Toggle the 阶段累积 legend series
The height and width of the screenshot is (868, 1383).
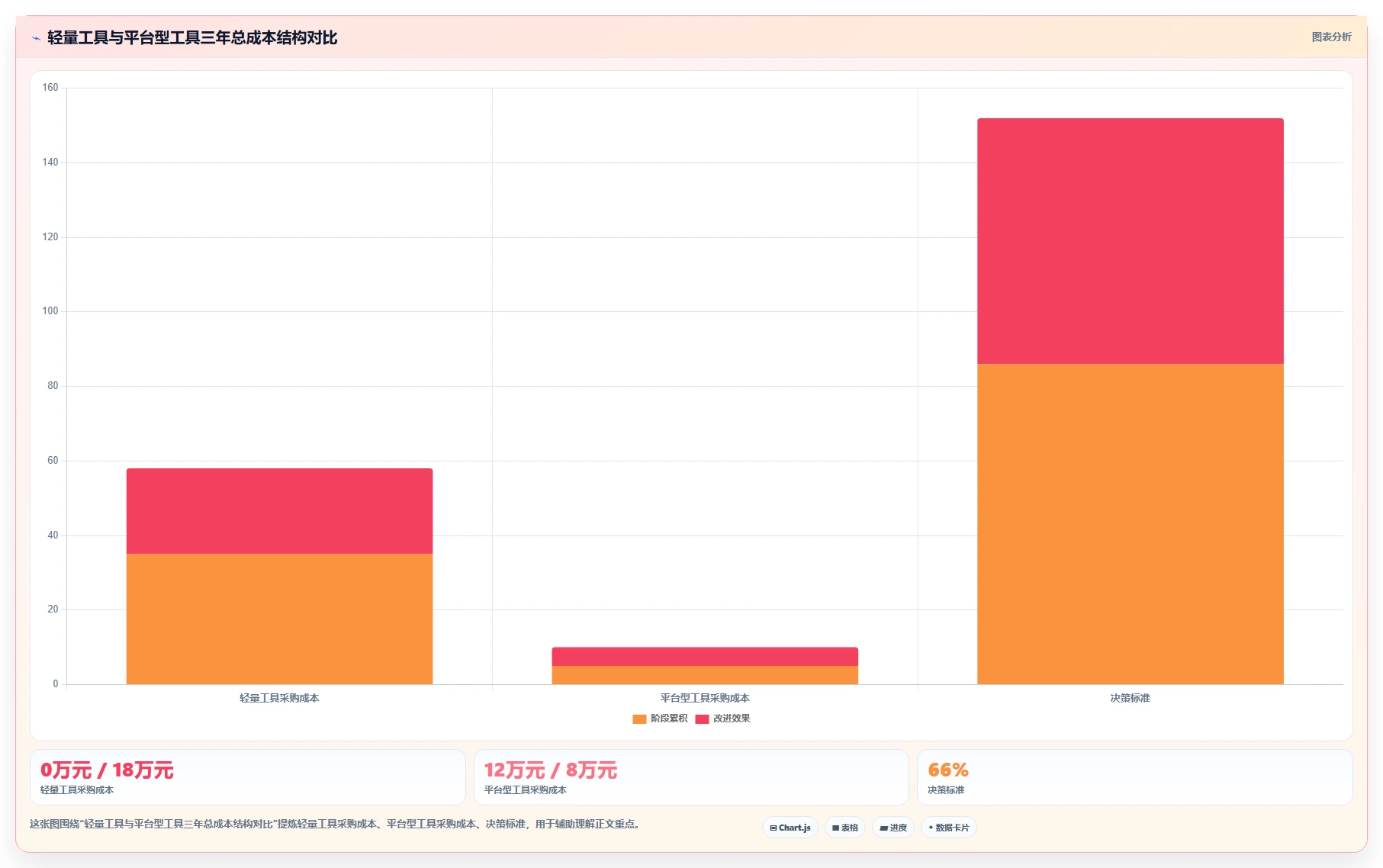pyautogui.click(x=660, y=719)
